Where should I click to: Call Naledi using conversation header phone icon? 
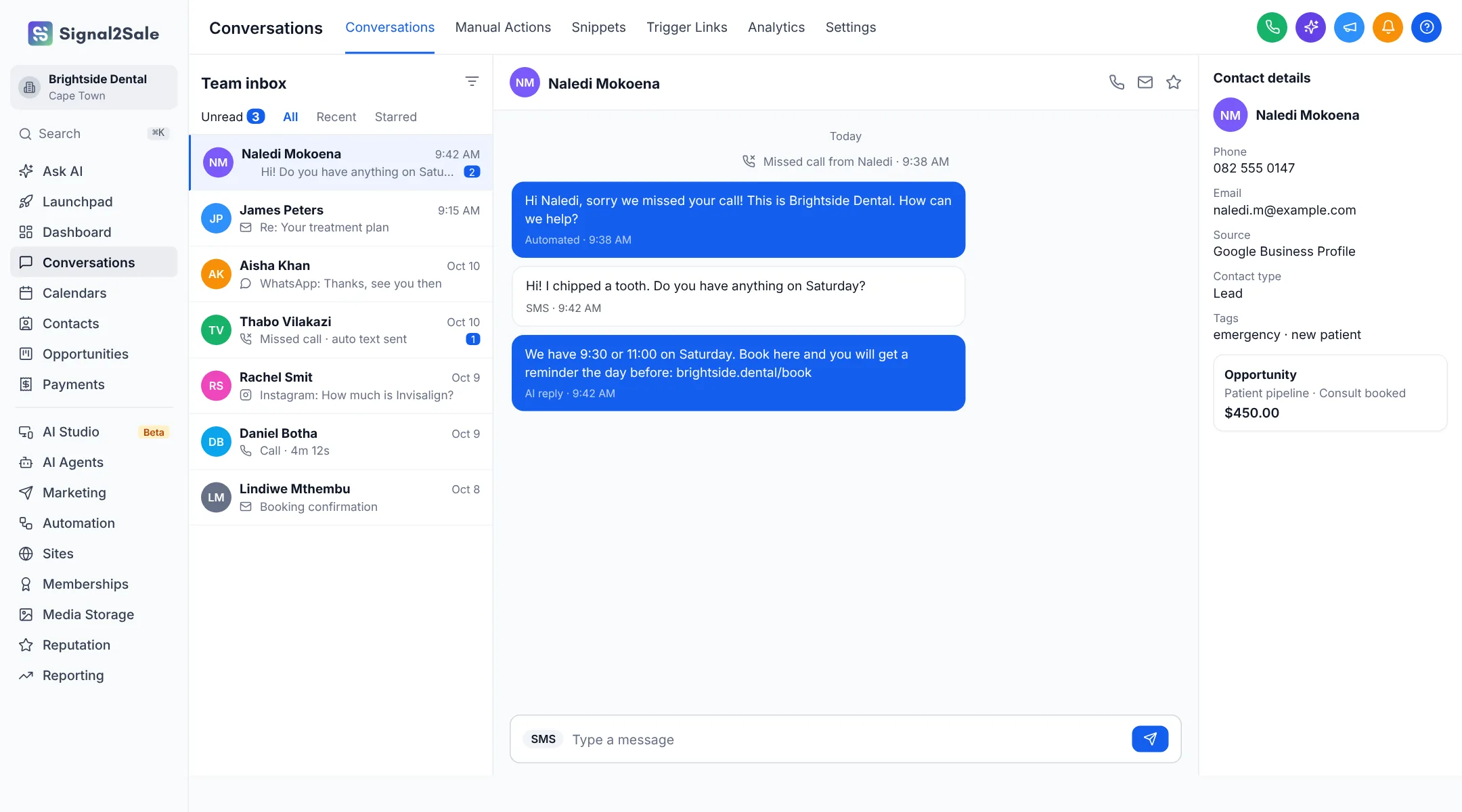coord(1117,83)
